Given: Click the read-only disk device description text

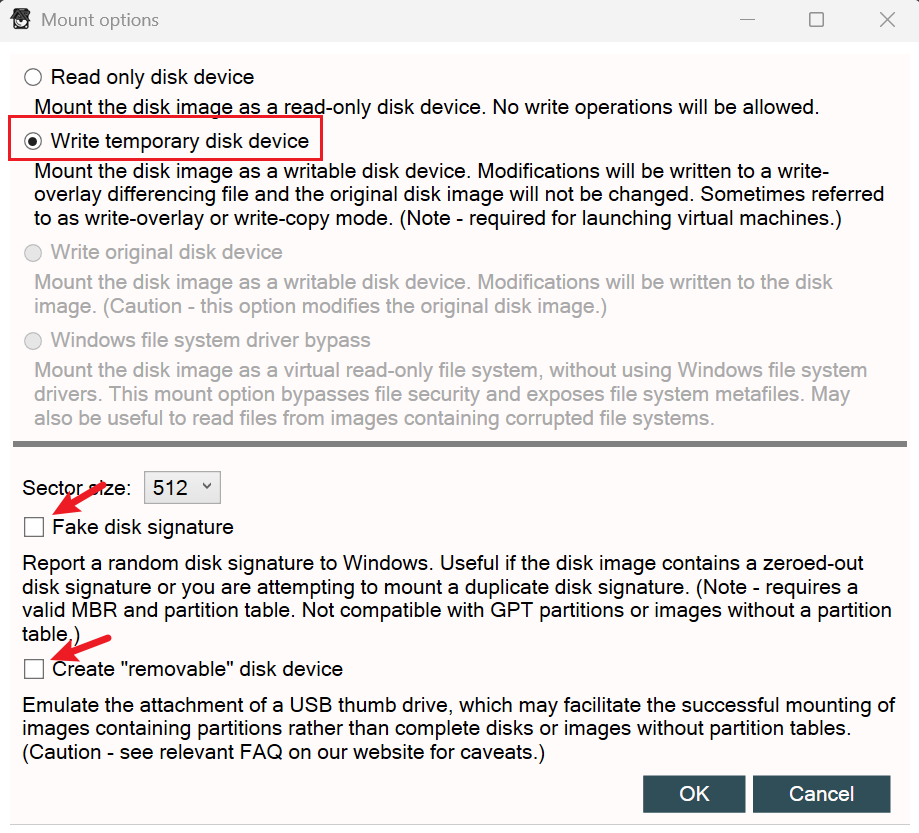Looking at the screenshot, I should pos(426,106).
